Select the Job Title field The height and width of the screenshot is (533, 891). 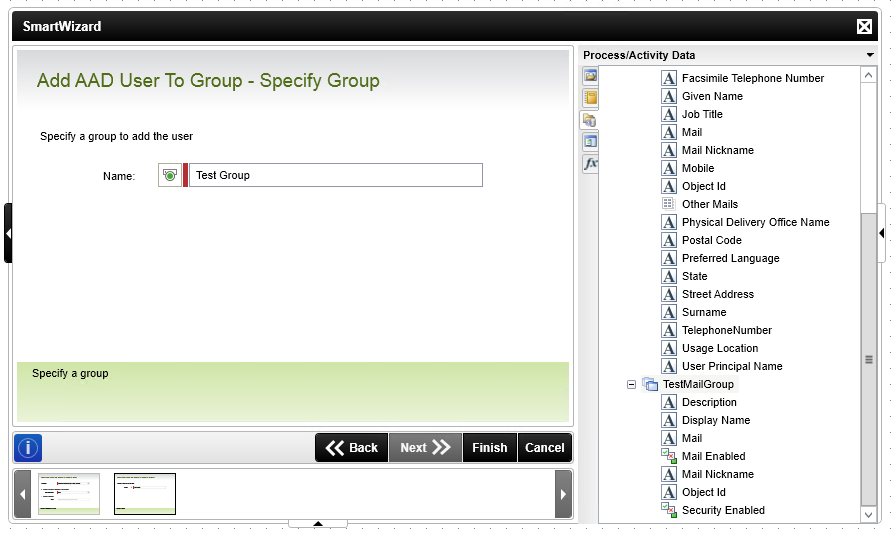click(702, 114)
